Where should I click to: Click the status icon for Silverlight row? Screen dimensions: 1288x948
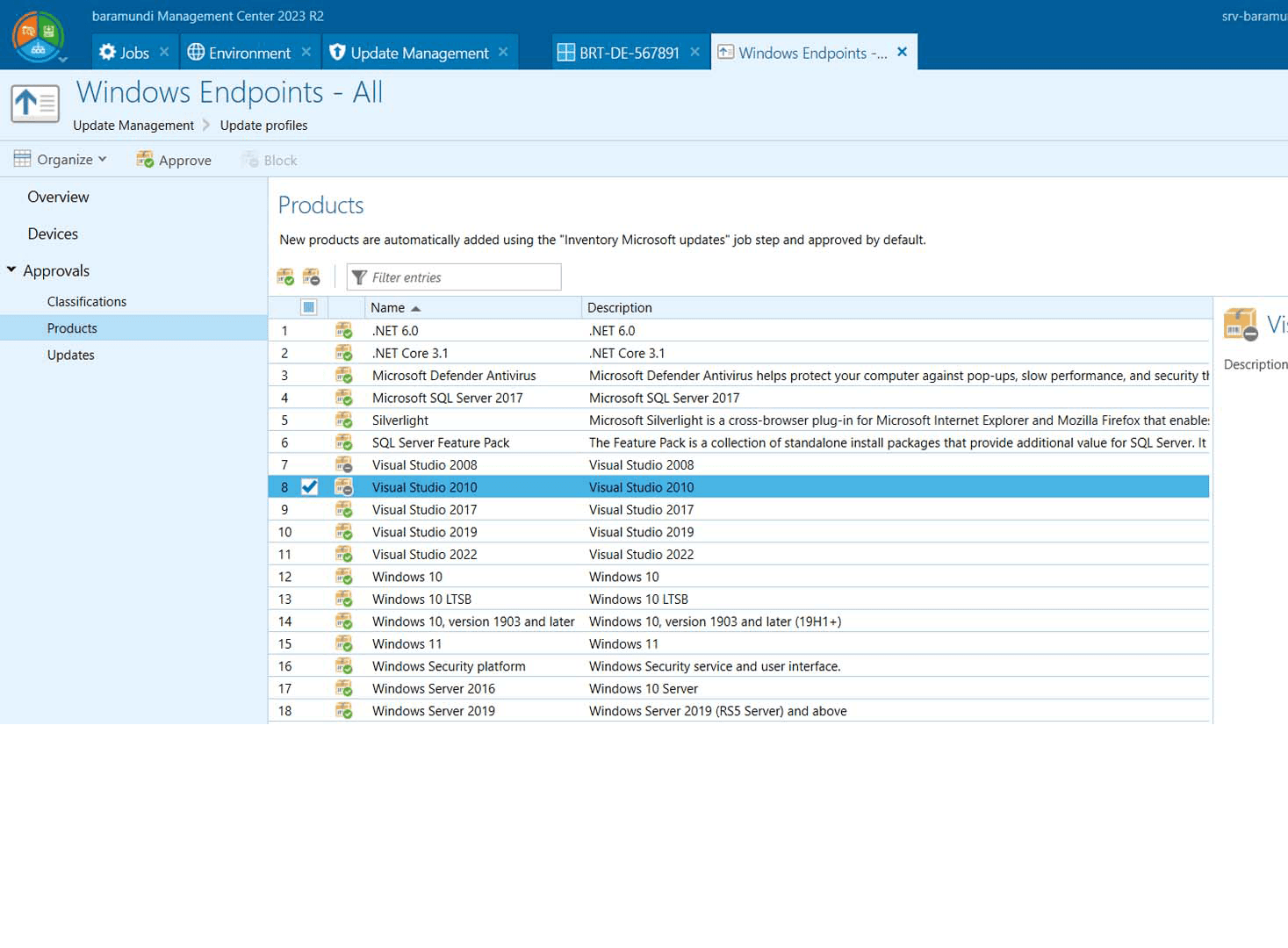344,420
